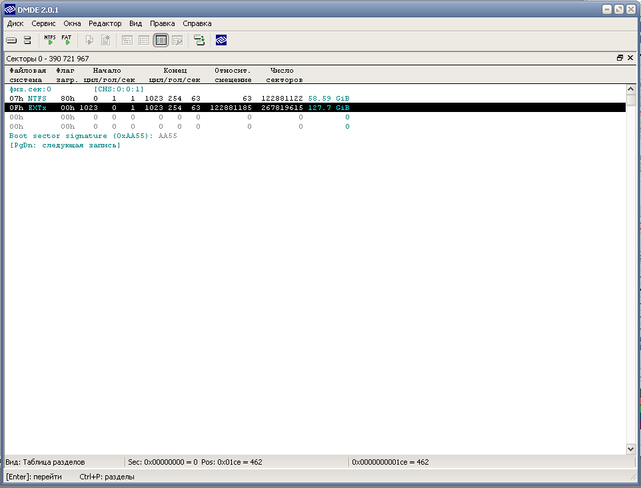Click the scroll up arrow
The image size is (641, 488).
click(x=630, y=89)
